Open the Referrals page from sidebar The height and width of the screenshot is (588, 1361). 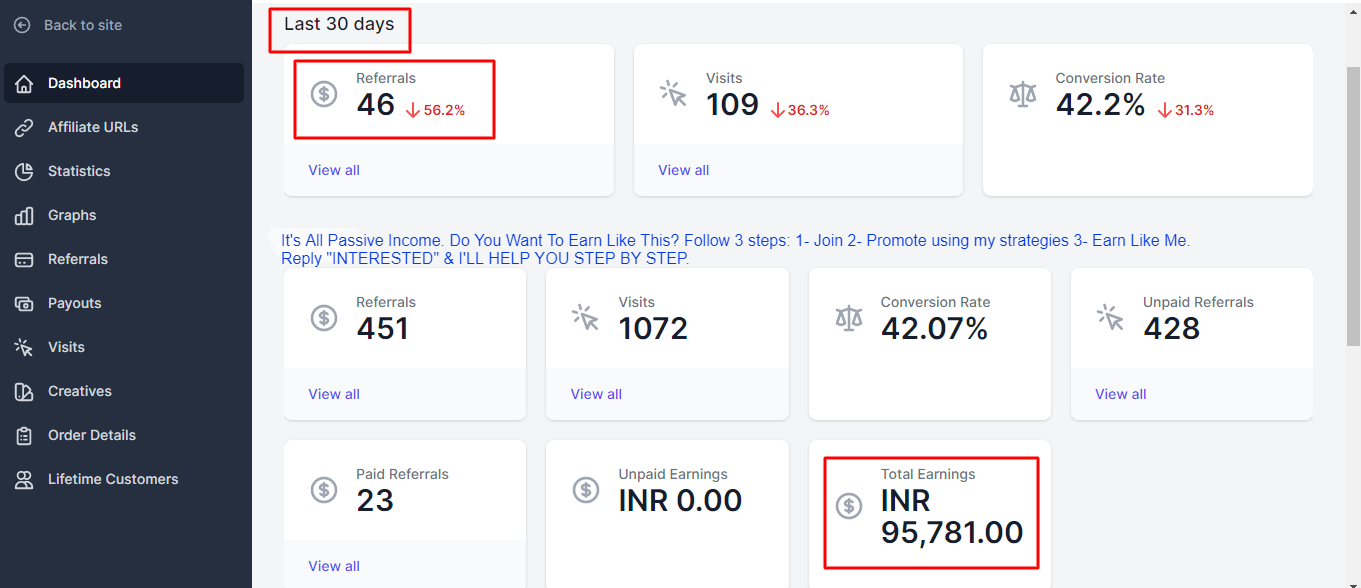coord(77,259)
